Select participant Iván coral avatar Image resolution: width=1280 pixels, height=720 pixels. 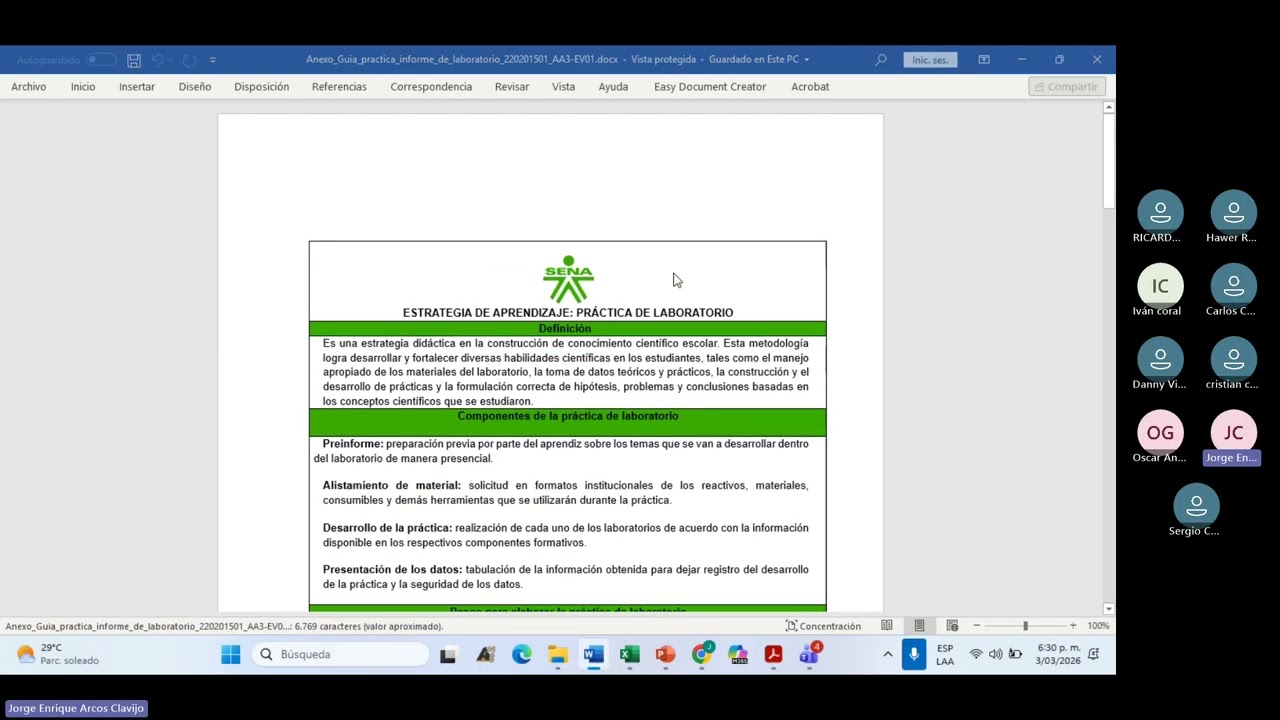[x=1160, y=286]
